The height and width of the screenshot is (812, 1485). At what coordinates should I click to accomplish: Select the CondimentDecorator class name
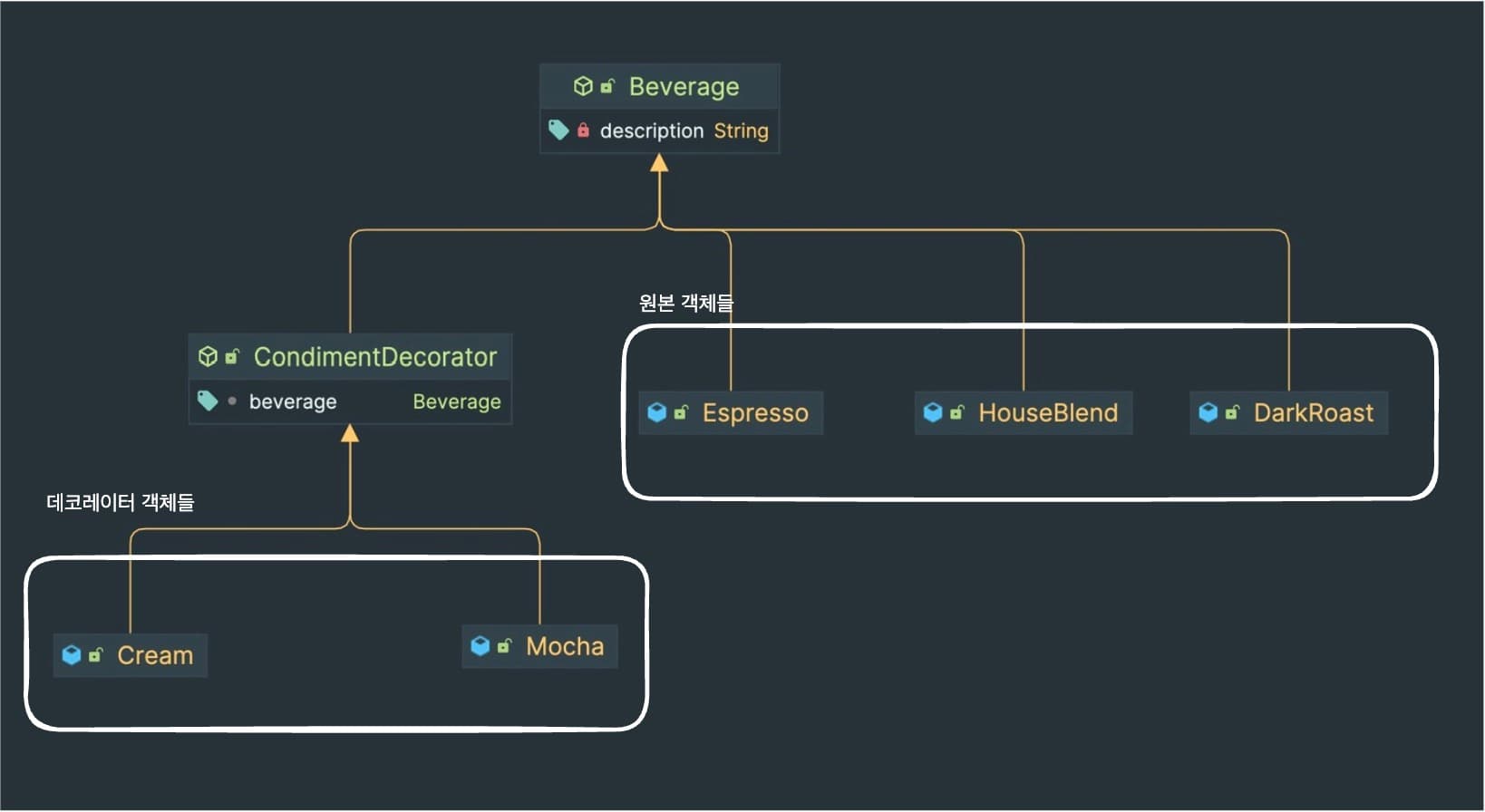point(374,356)
